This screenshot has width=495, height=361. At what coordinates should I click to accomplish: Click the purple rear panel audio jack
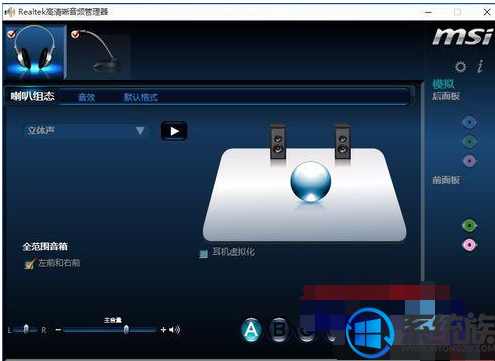[x=469, y=161]
